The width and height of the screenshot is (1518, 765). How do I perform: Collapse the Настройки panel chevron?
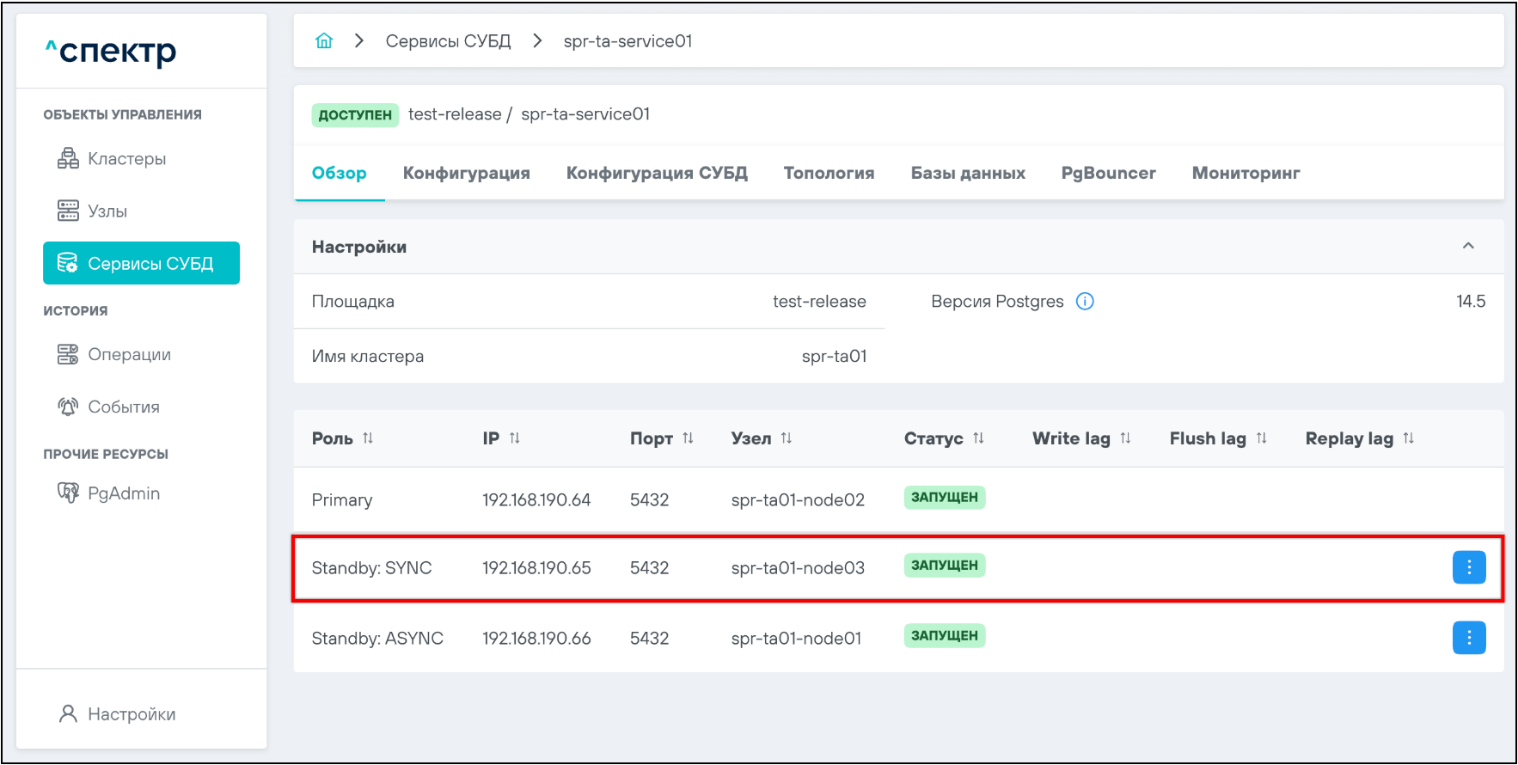coord(1468,246)
